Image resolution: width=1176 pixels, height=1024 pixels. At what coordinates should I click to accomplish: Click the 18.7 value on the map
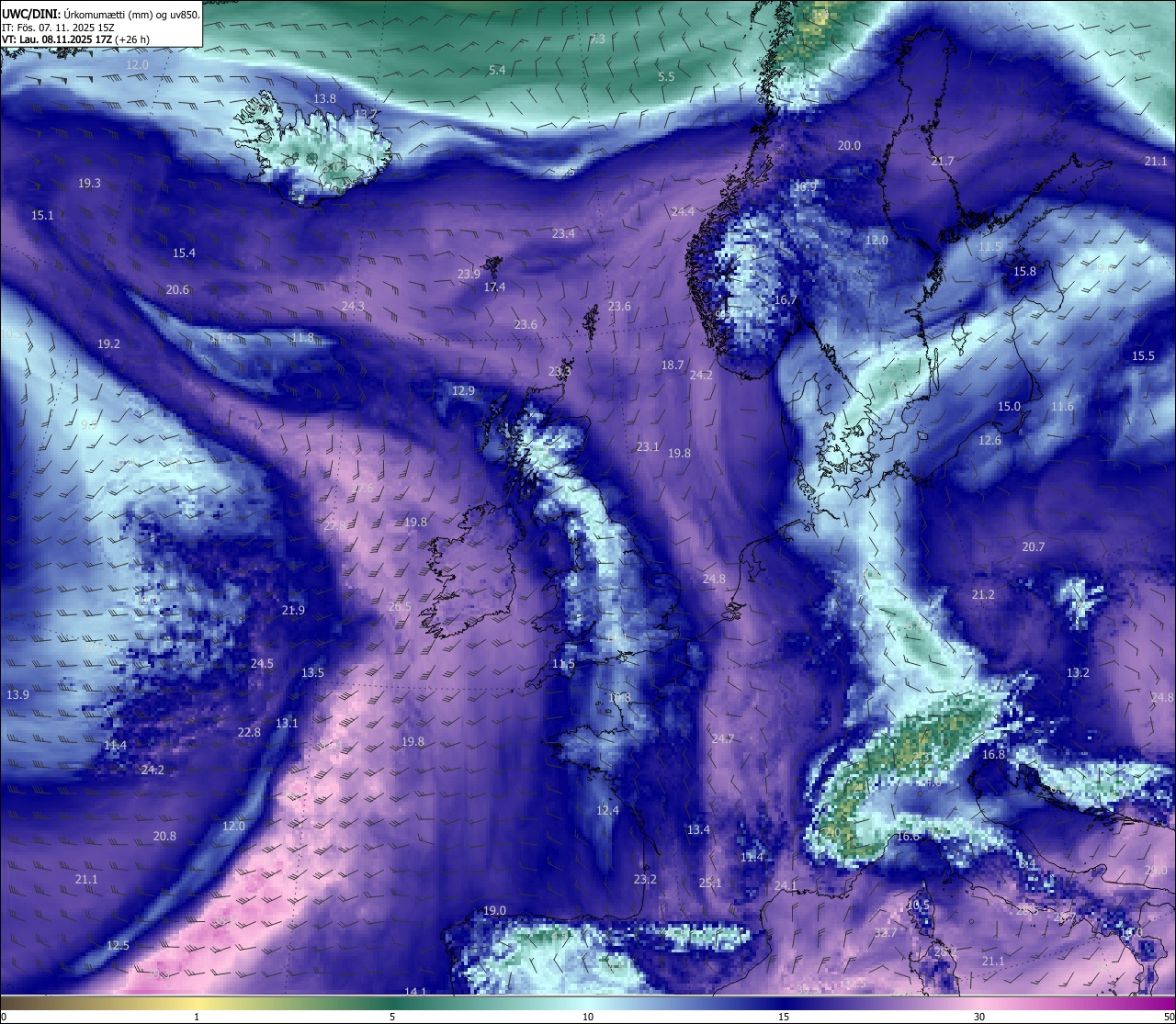pyautogui.click(x=673, y=366)
